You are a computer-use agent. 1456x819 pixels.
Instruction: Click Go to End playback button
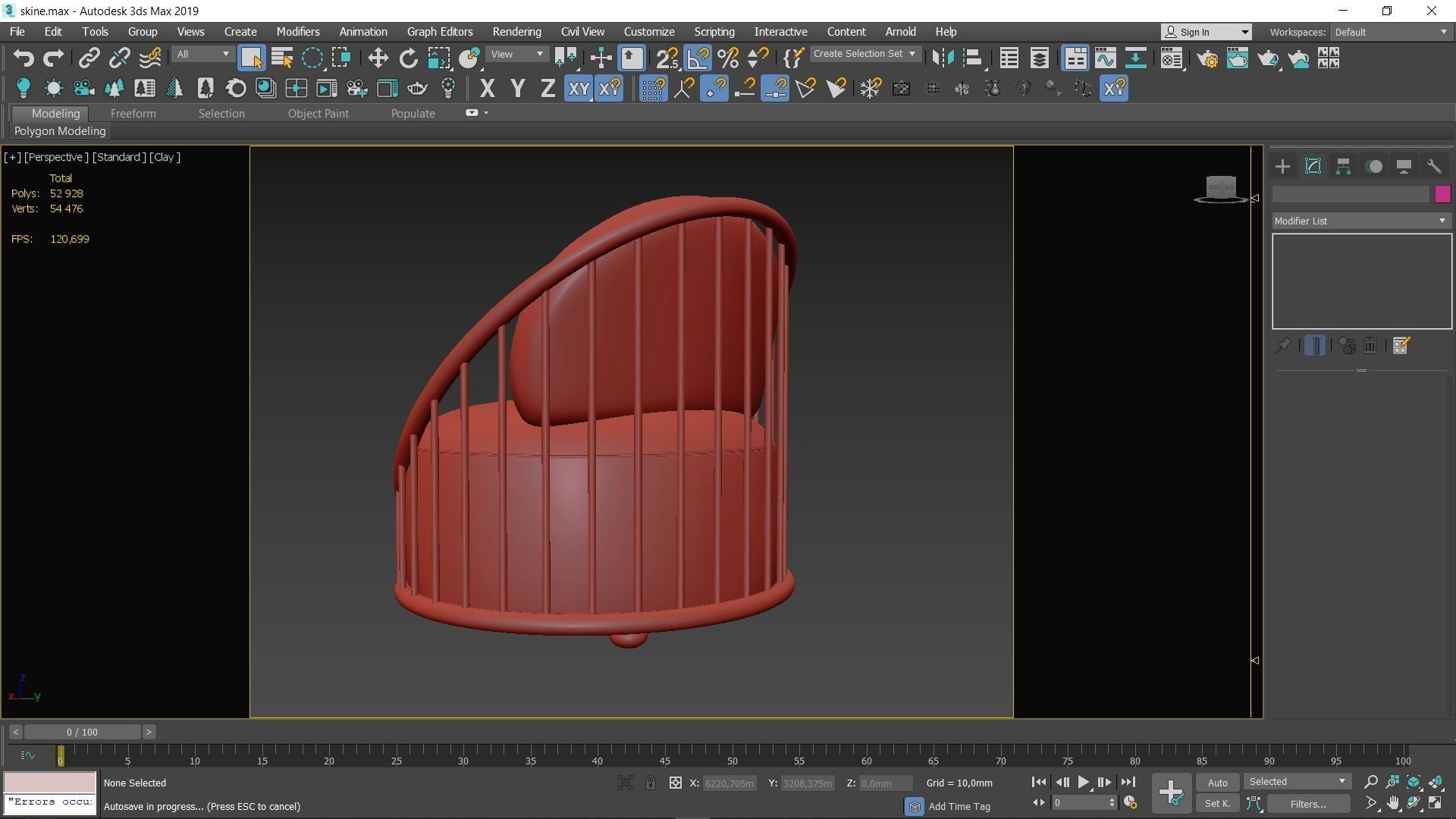tap(1128, 783)
